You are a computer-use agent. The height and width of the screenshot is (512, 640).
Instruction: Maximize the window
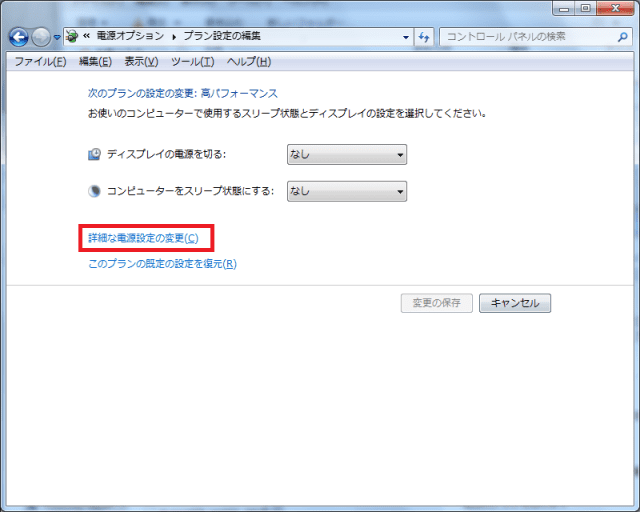pyautogui.click(x=585, y=8)
